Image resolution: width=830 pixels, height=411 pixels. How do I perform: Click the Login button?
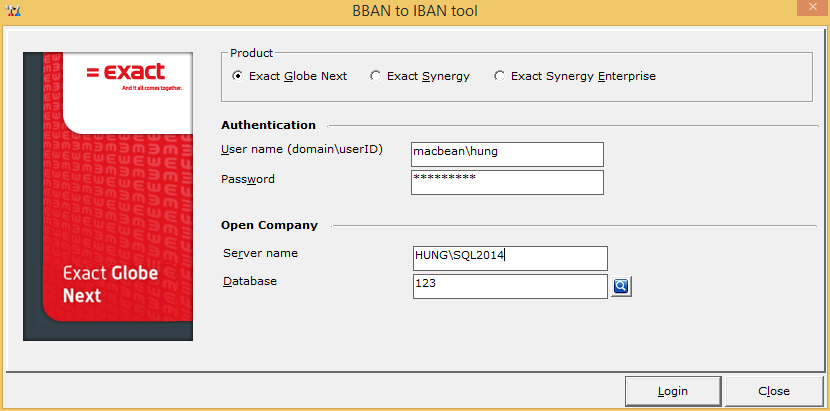[673, 391]
